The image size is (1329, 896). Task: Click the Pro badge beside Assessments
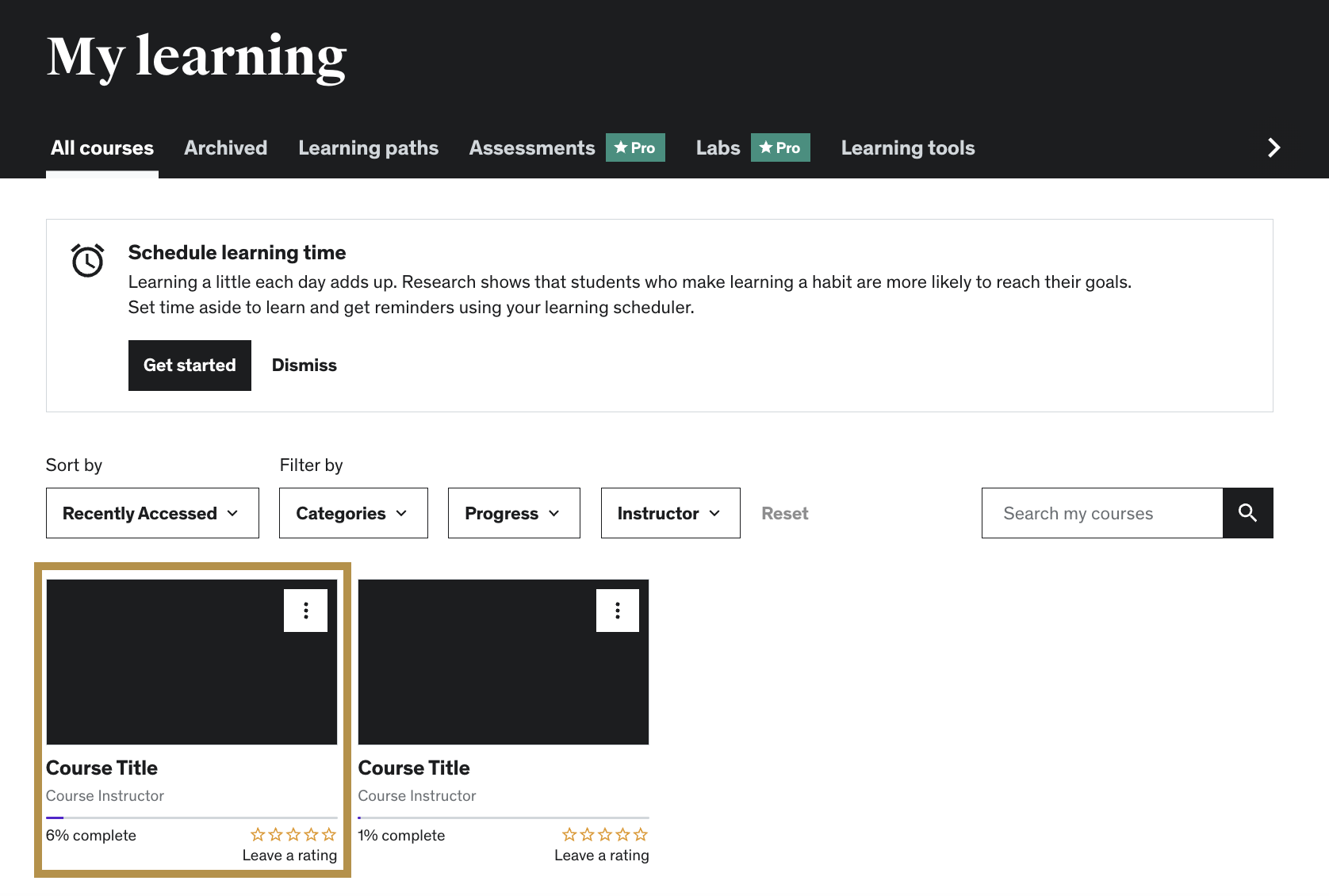[635, 148]
